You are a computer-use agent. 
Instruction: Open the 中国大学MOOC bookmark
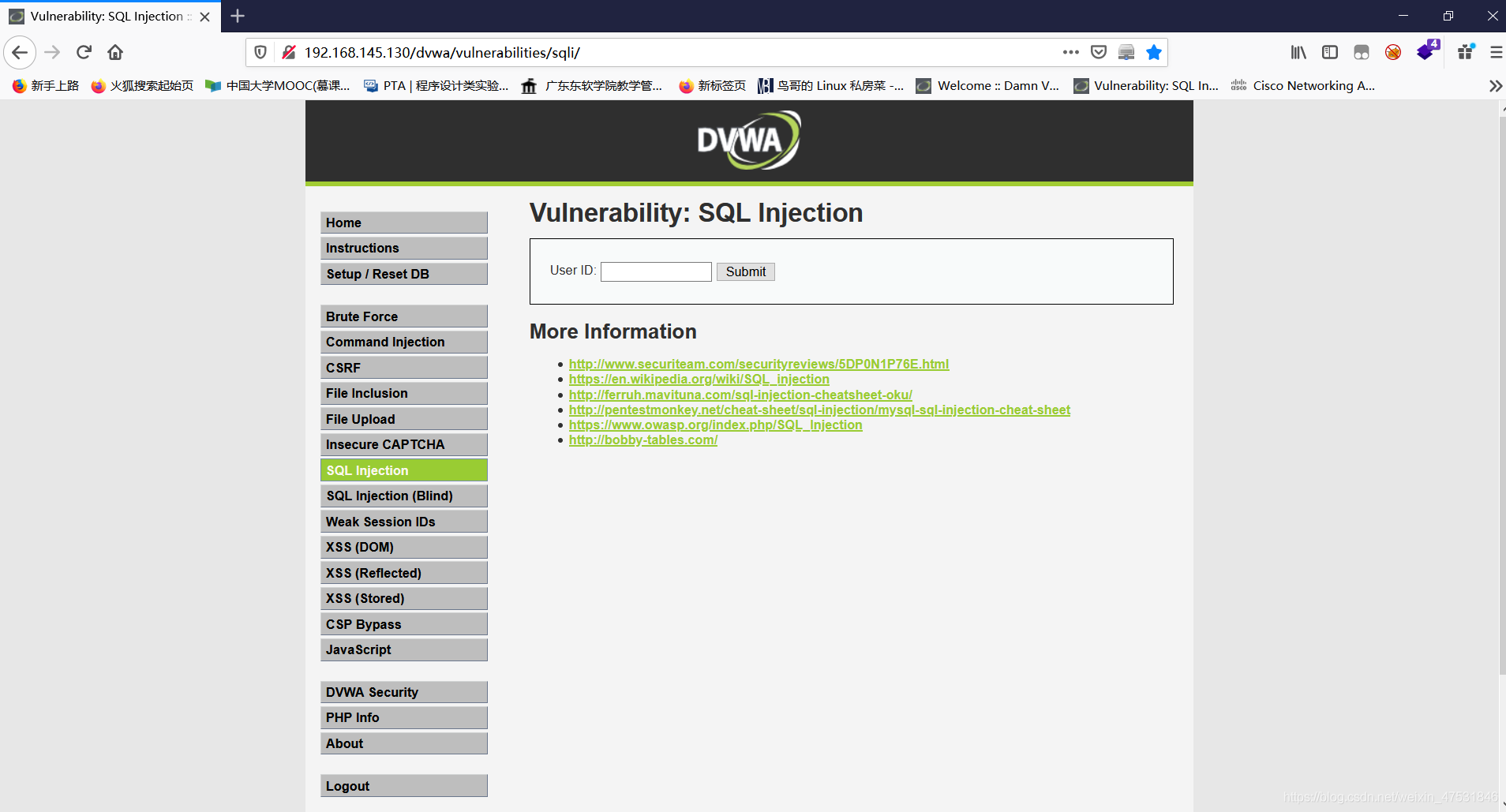point(278,86)
